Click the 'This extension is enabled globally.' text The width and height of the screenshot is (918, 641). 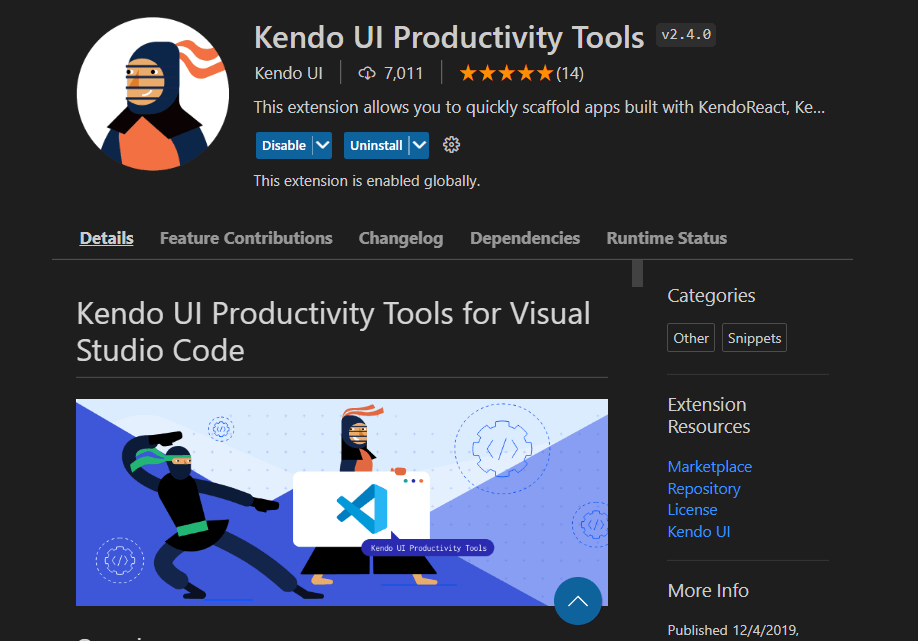pos(366,181)
